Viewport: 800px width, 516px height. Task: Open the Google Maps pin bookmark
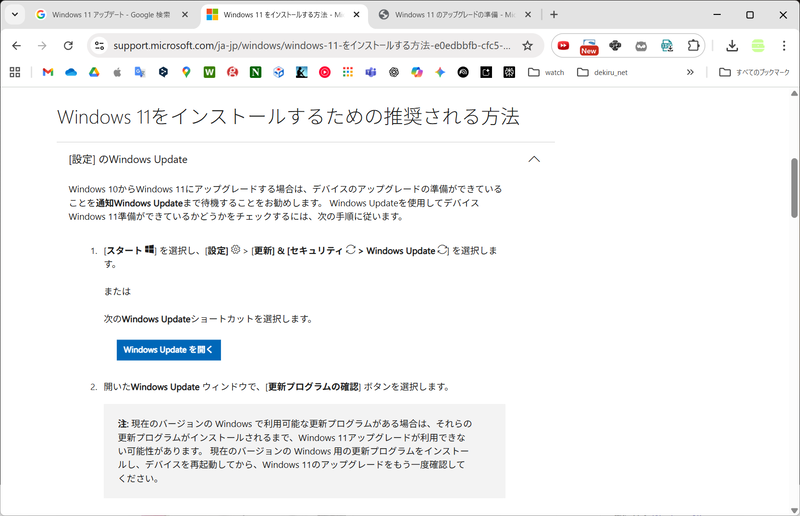(x=186, y=72)
